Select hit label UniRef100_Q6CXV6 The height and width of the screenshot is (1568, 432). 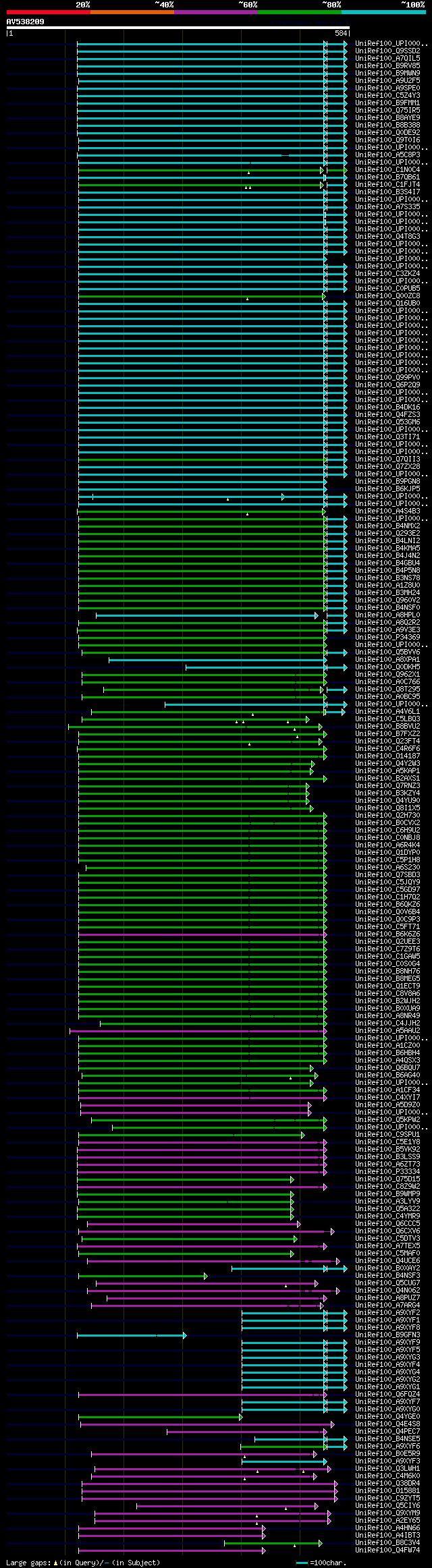tap(387, 1231)
